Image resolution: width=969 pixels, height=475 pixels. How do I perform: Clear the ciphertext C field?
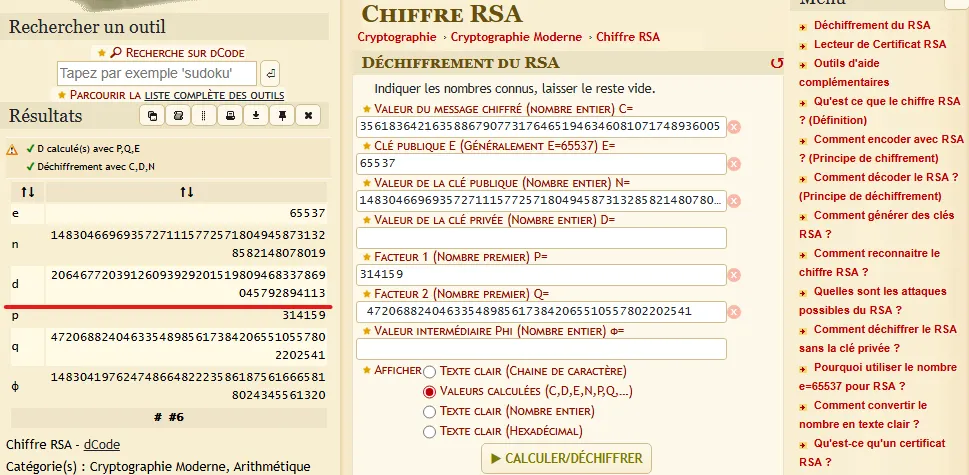tap(734, 127)
